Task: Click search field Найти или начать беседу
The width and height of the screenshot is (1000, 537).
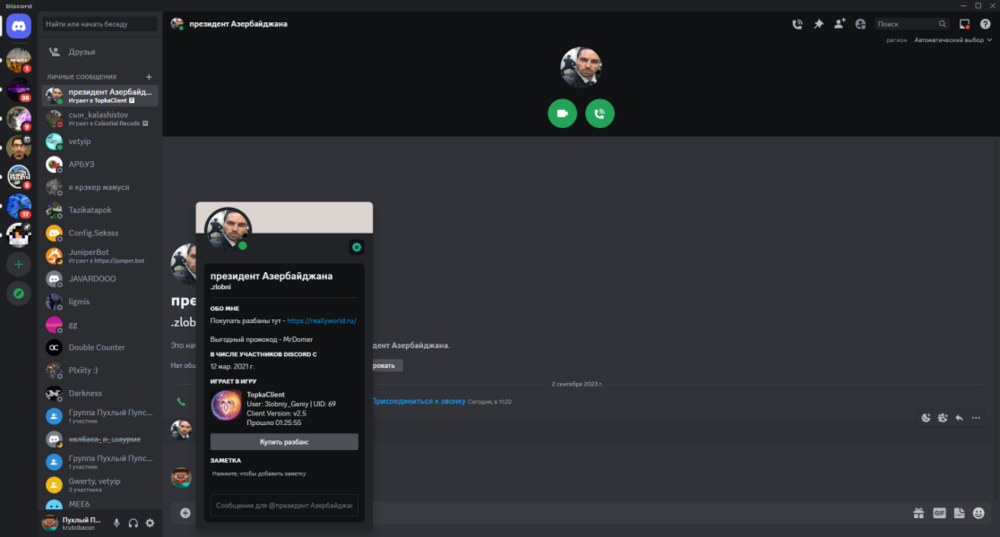Action: (x=99, y=24)
